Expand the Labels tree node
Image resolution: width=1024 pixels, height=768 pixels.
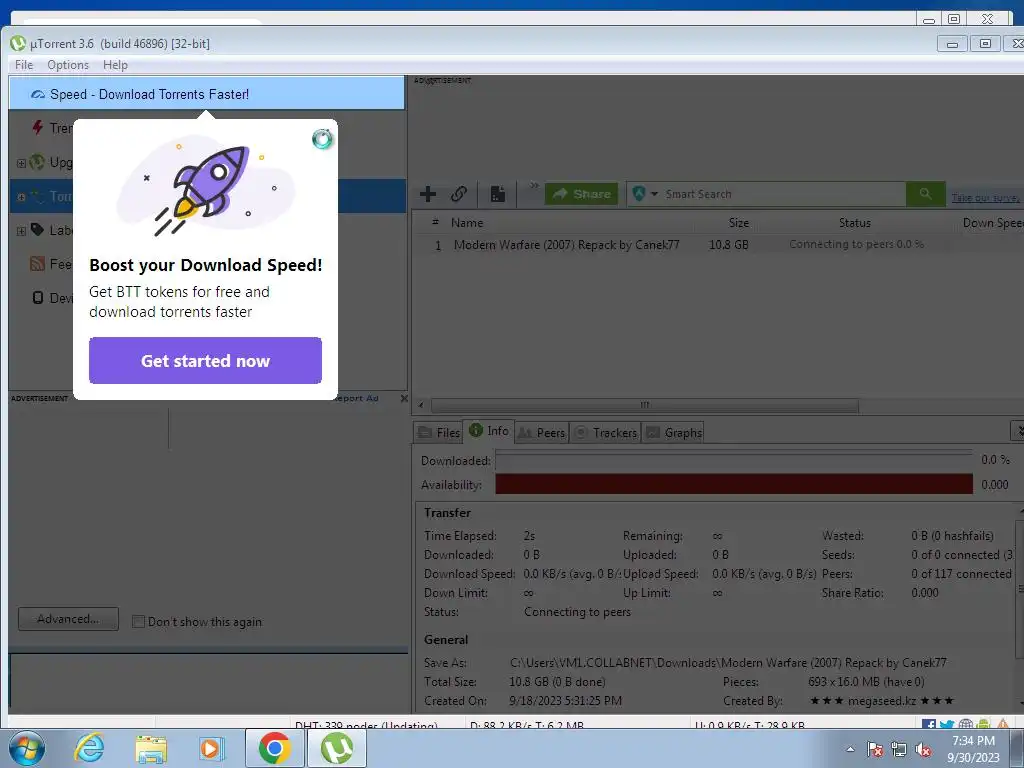(21, 231)
